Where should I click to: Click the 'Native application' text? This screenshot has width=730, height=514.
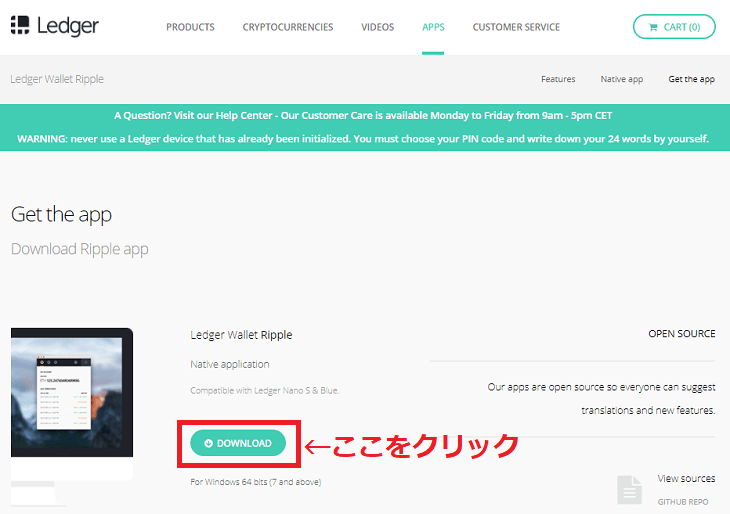pos(230,364)
